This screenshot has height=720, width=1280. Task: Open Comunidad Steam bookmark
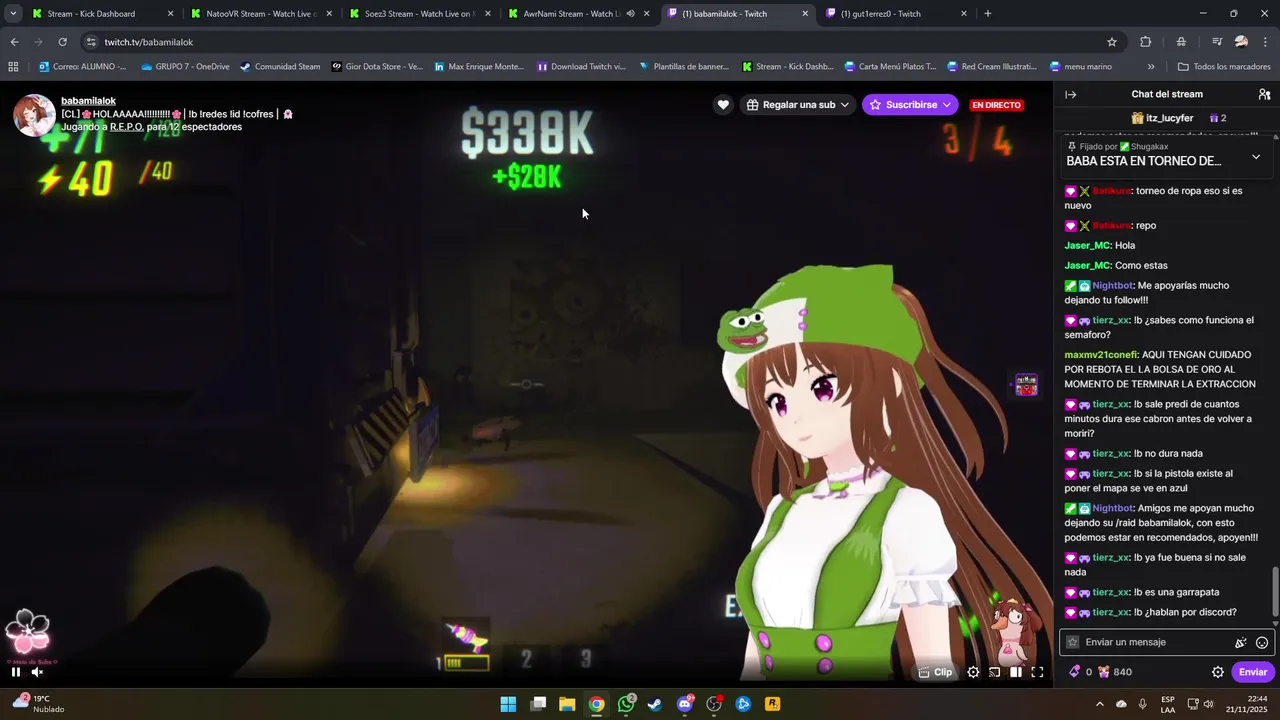pos(280,67)
